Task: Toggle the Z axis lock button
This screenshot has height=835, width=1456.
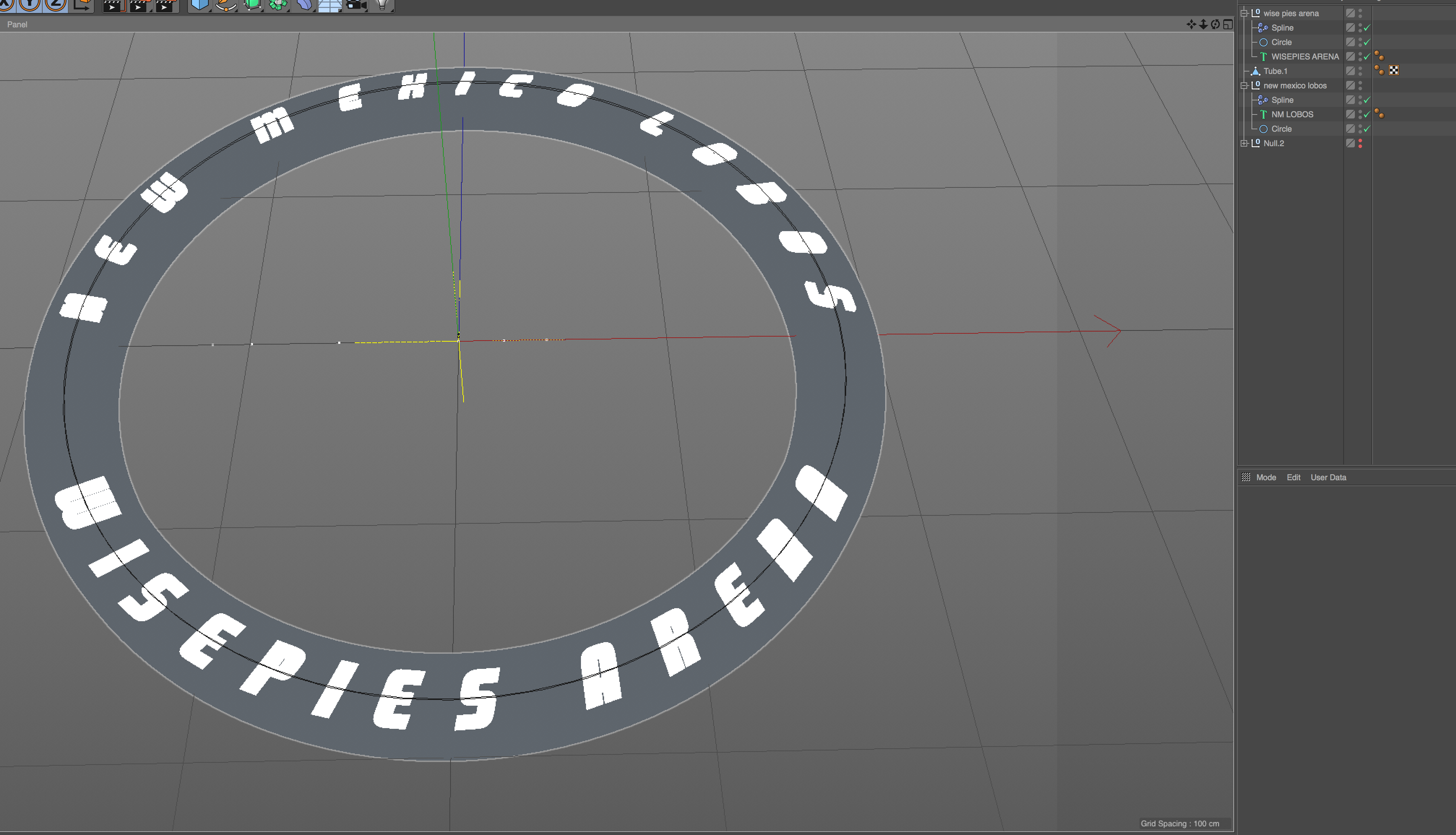Action: pos(55,5)
